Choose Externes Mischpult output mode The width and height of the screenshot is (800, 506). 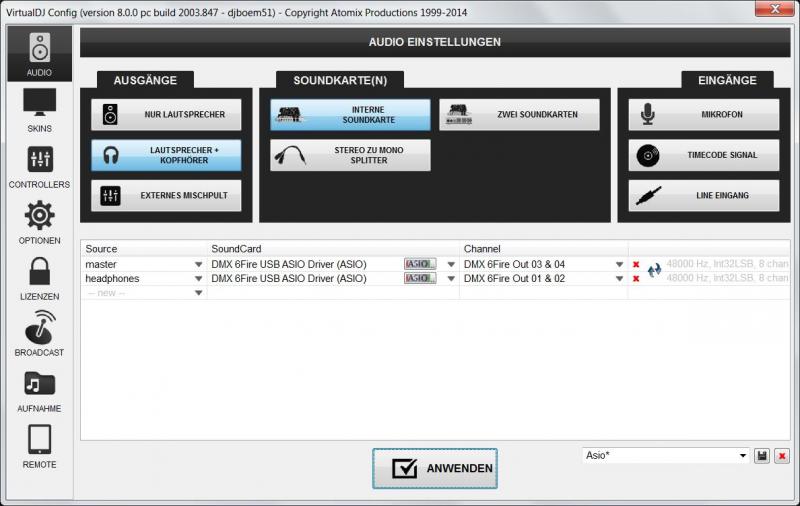(x=166, y=195)
